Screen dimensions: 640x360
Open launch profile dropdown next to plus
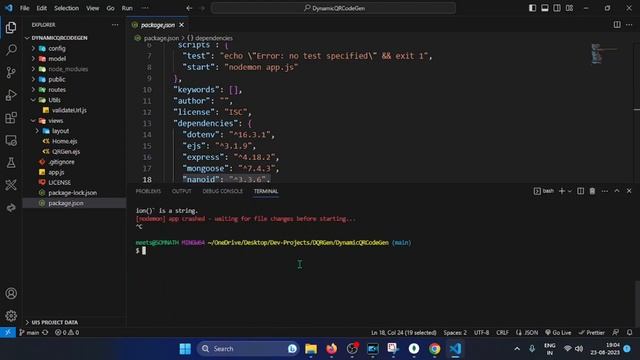570,191
